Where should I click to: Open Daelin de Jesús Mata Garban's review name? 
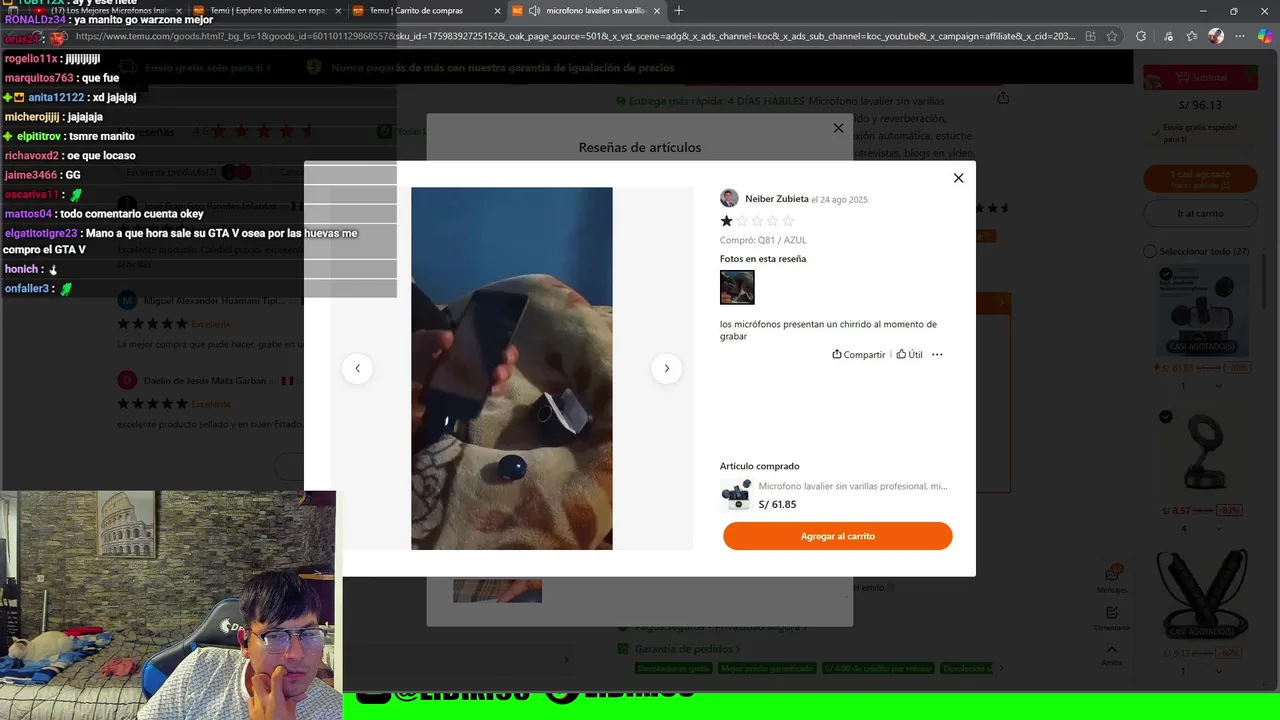pyautogui.click(x=205, y=381)
